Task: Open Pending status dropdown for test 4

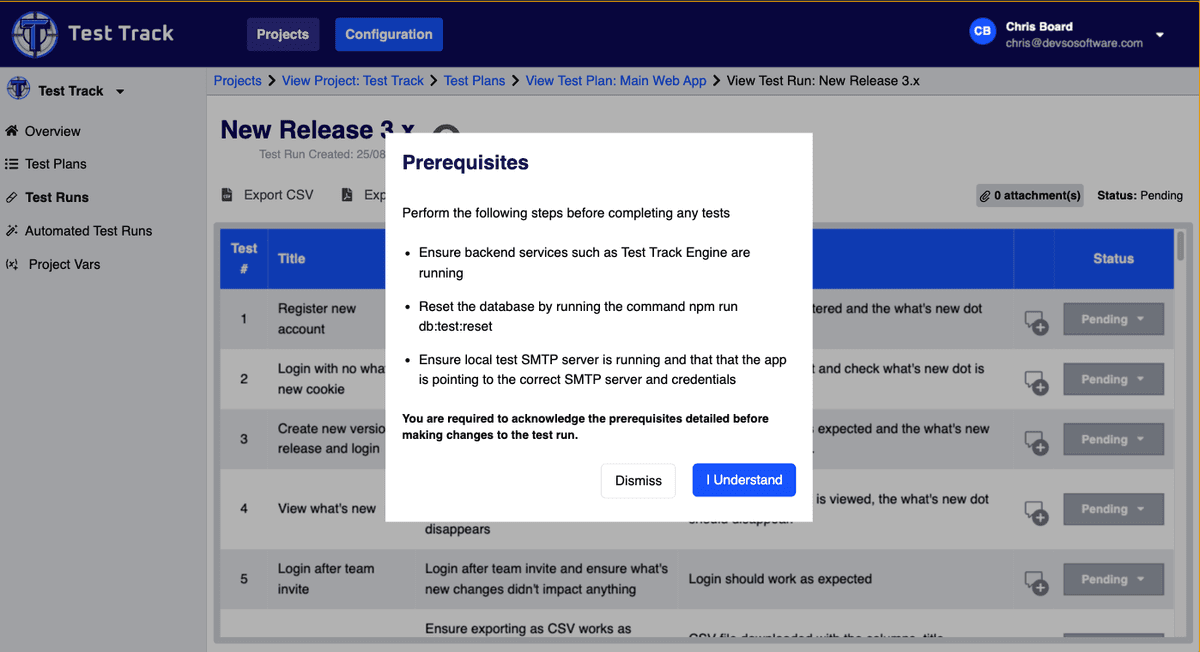Action: pos(1113,509)
